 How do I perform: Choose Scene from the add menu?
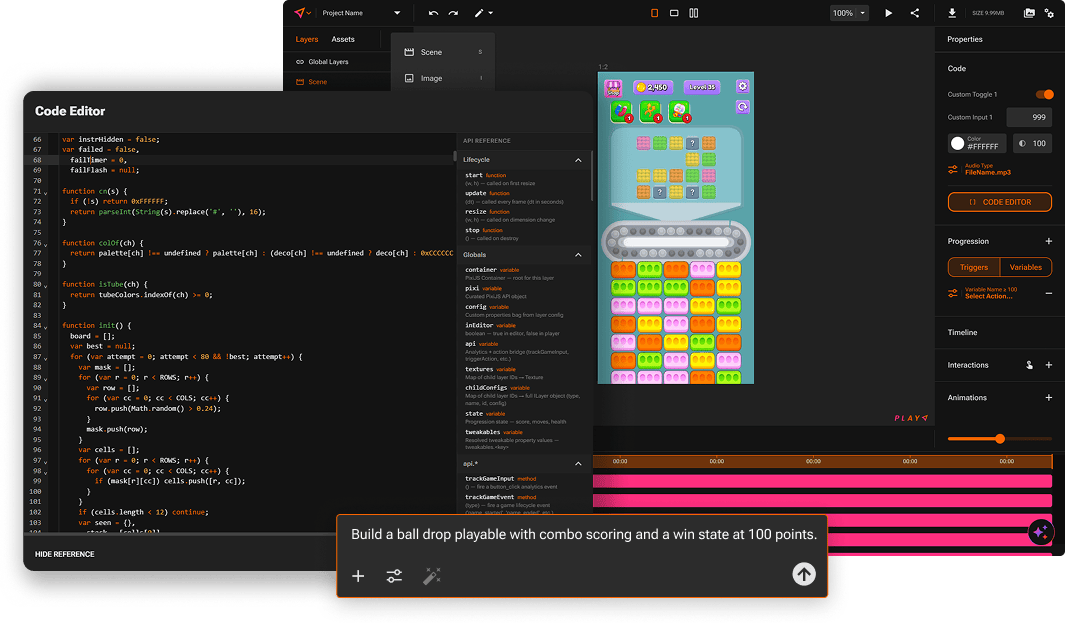pos(443,52)
